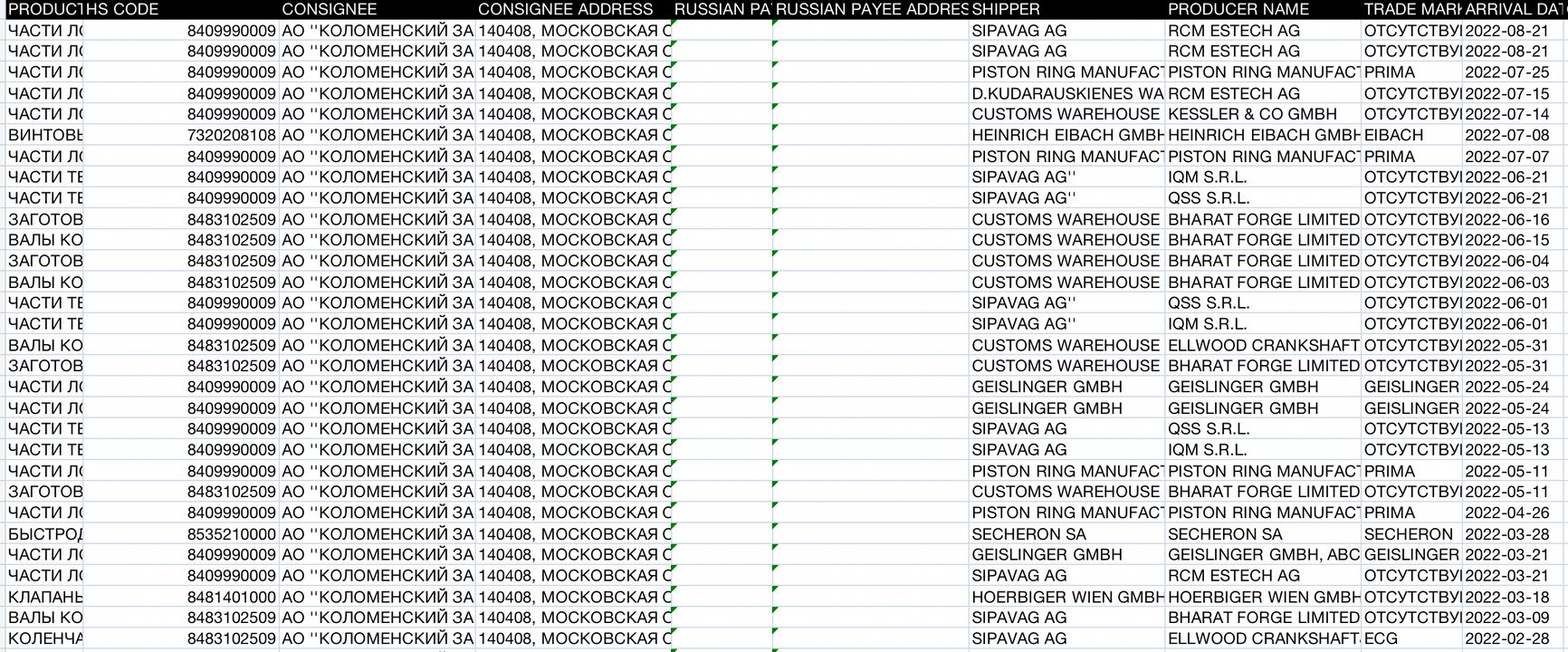Select the RUSSIAN PAYEE ADDRESS header
The image size is (1568, 652).
pyautogui.click(x=872, y=9)
